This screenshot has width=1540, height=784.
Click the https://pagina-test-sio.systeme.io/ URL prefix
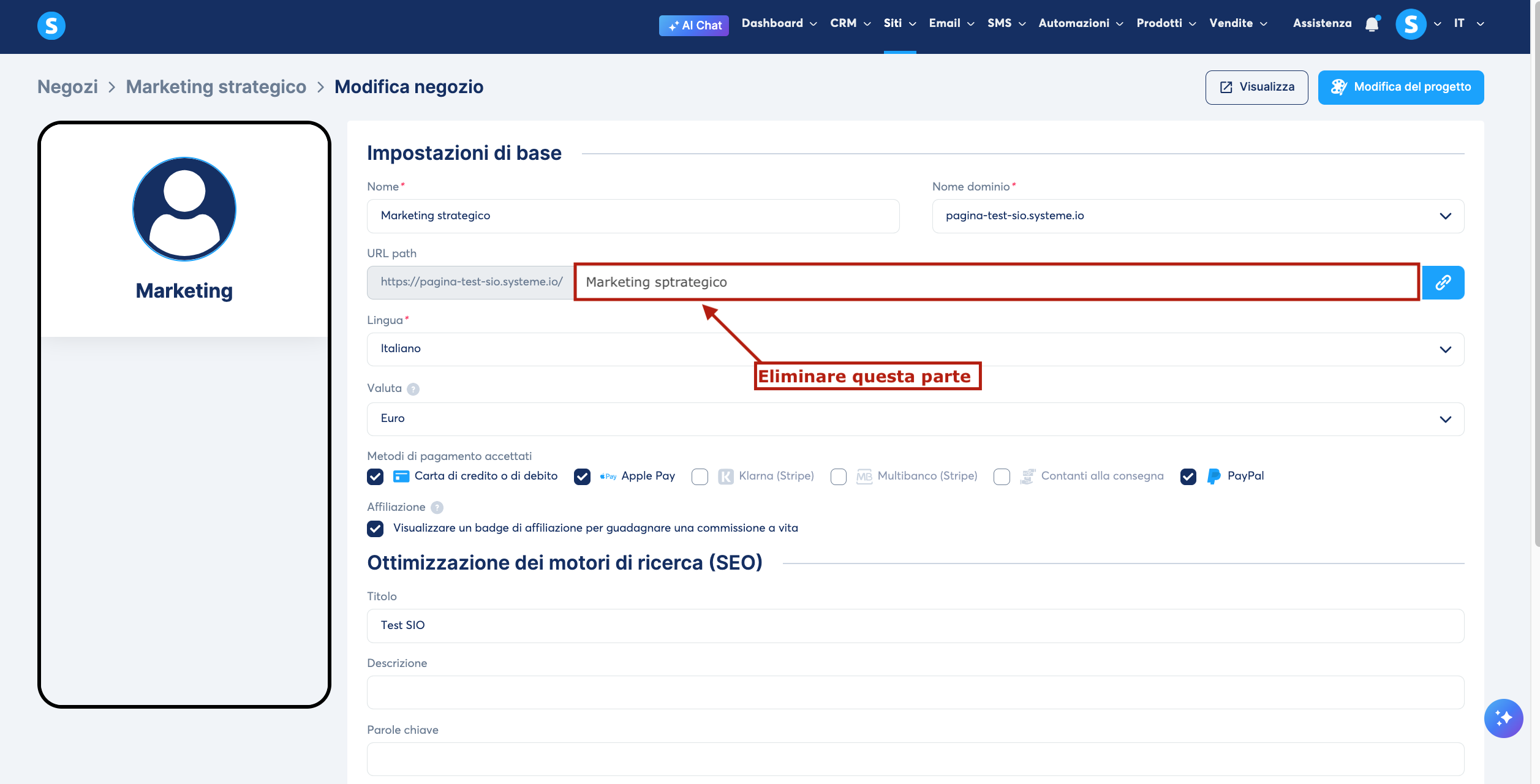(470, 282)
